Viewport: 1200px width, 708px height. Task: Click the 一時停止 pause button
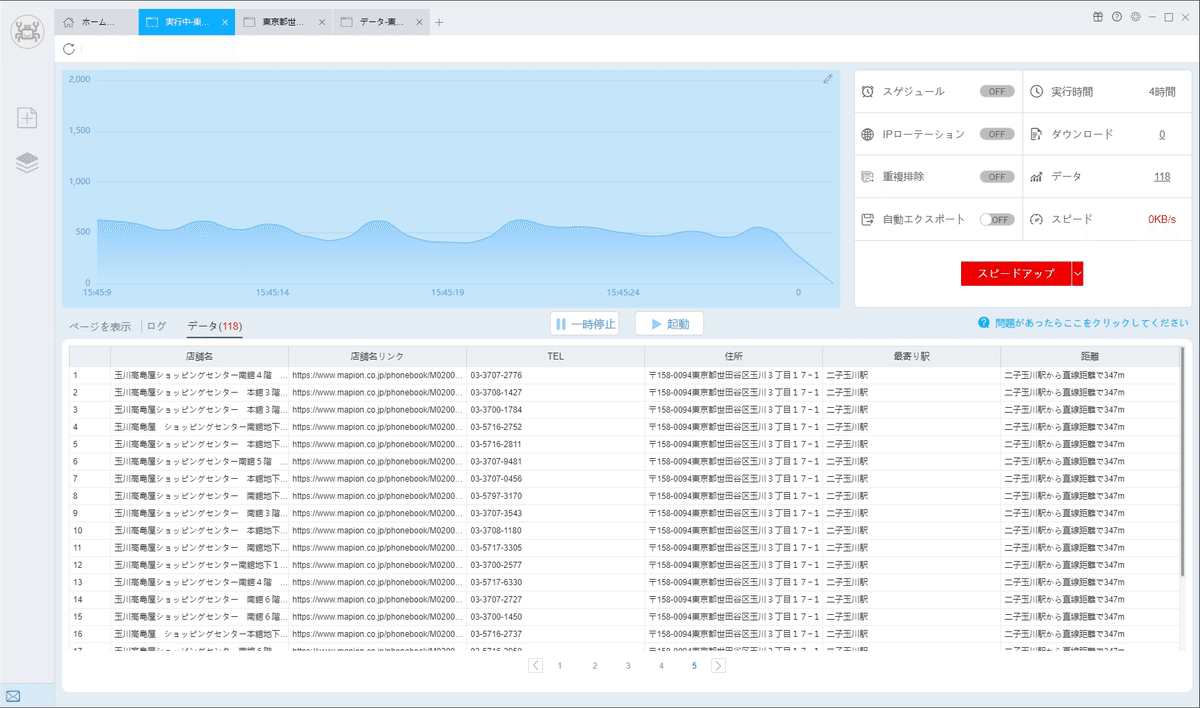click(584, 324)
